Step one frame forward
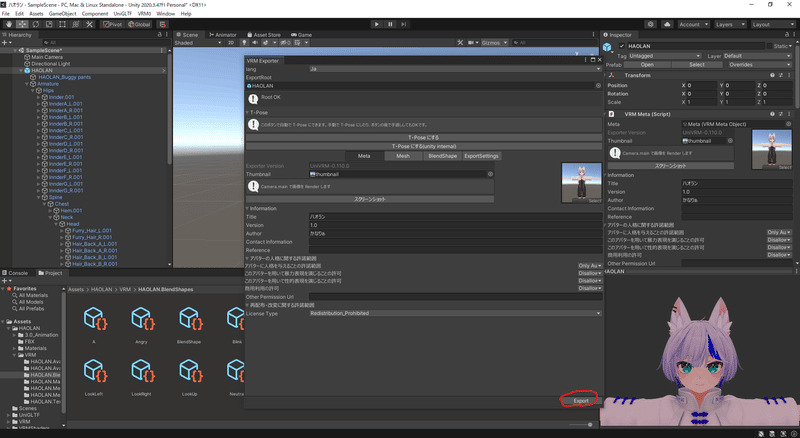Screen dimensions: 800x438 tap(404, 24)
